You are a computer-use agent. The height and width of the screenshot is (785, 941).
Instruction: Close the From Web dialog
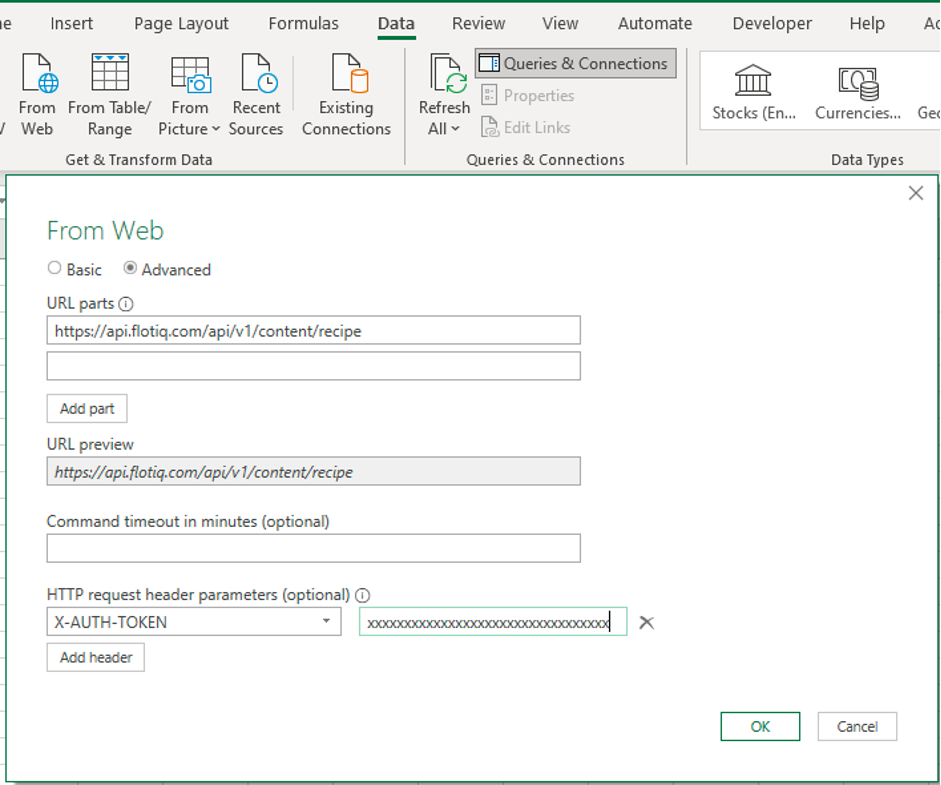pos(916,193)
